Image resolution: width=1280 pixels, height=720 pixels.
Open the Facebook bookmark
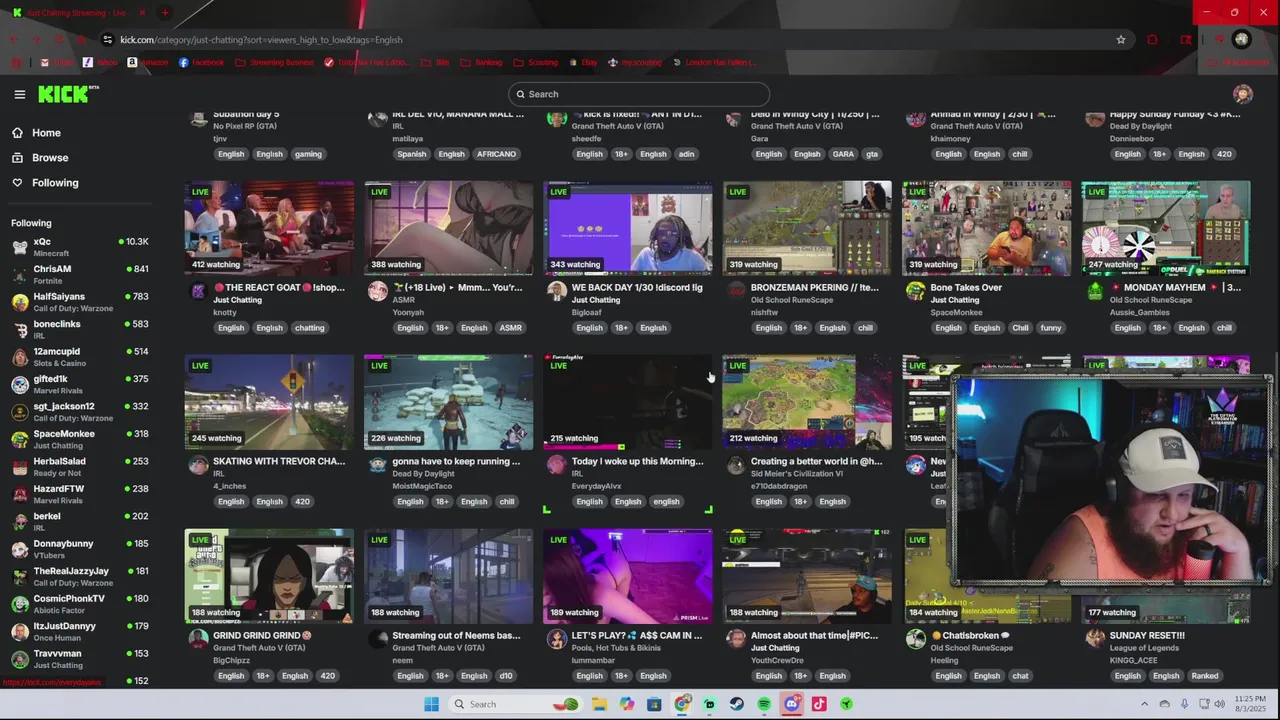coord(201,62)
